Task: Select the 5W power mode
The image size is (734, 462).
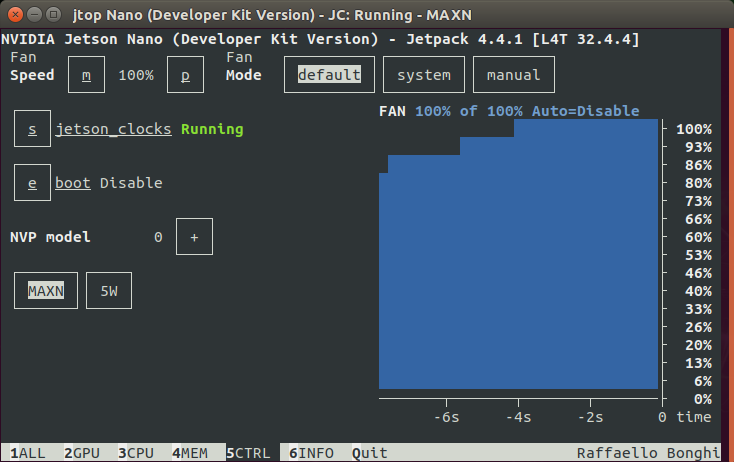Action: (x=109, y=291)
